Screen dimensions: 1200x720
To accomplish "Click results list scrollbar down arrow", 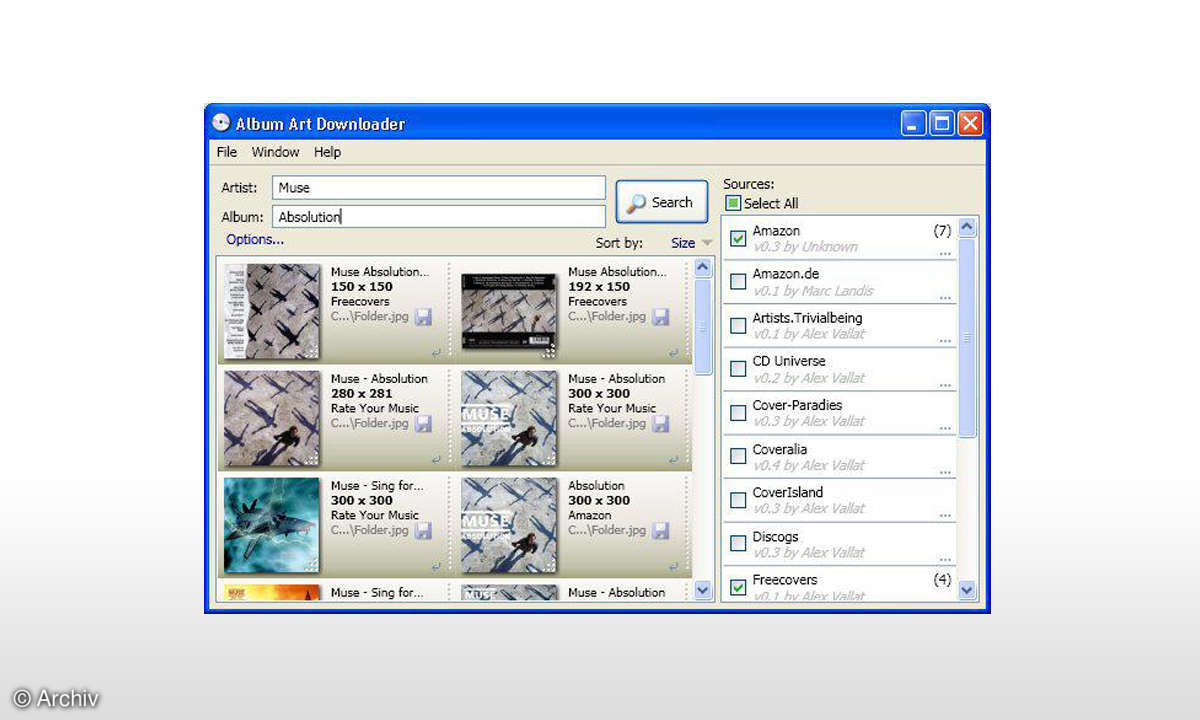I will click(702, 590).
